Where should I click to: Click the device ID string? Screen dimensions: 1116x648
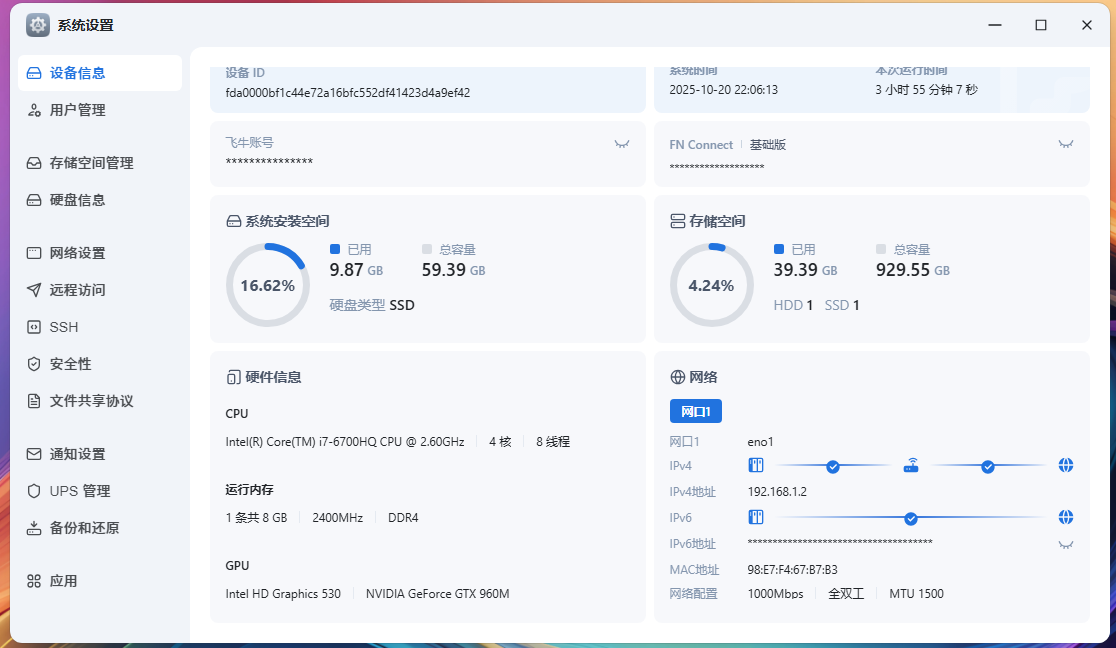tap(347, 92)
